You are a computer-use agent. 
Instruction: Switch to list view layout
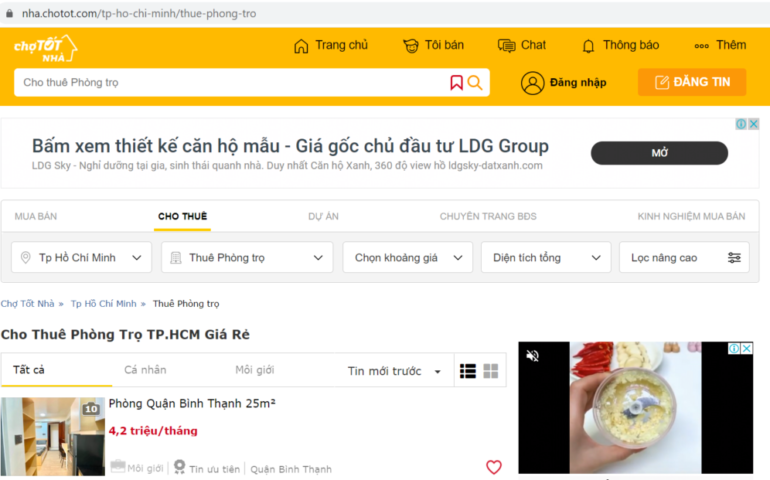(468, 371)
